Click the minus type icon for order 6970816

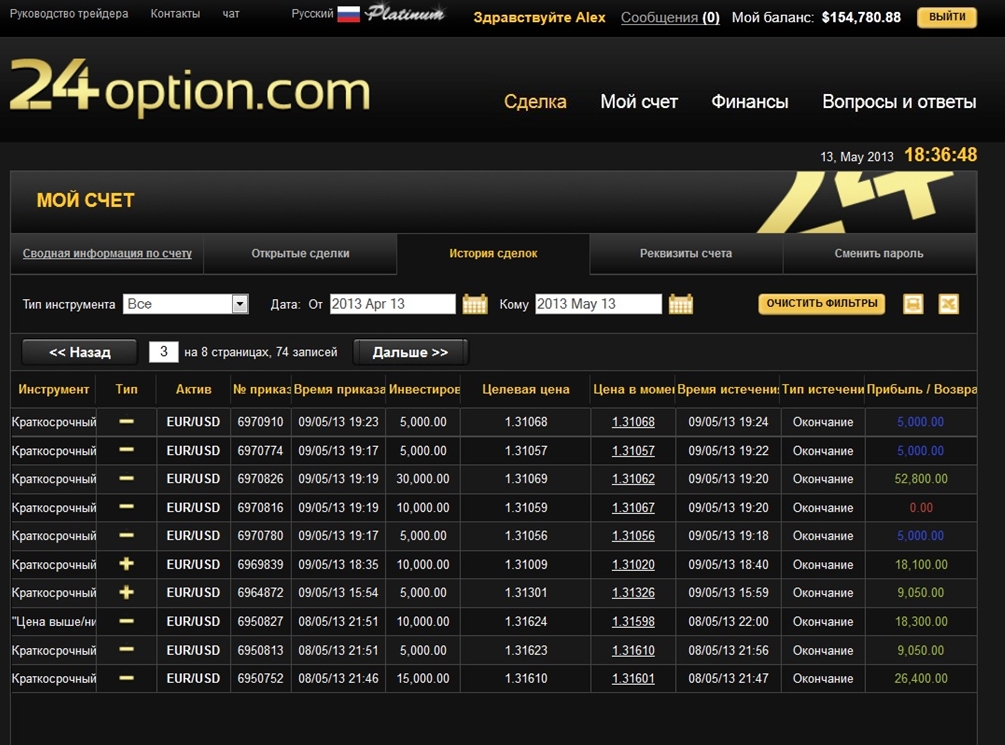pyautogui.click(x=126, y=507)
